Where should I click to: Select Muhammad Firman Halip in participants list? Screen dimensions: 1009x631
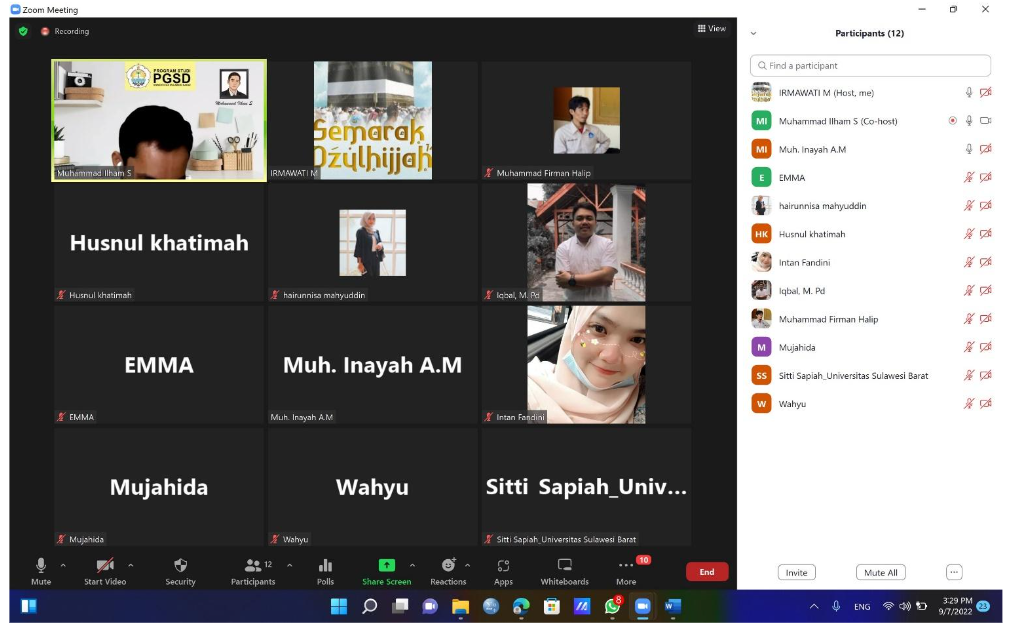coord(870,319)
